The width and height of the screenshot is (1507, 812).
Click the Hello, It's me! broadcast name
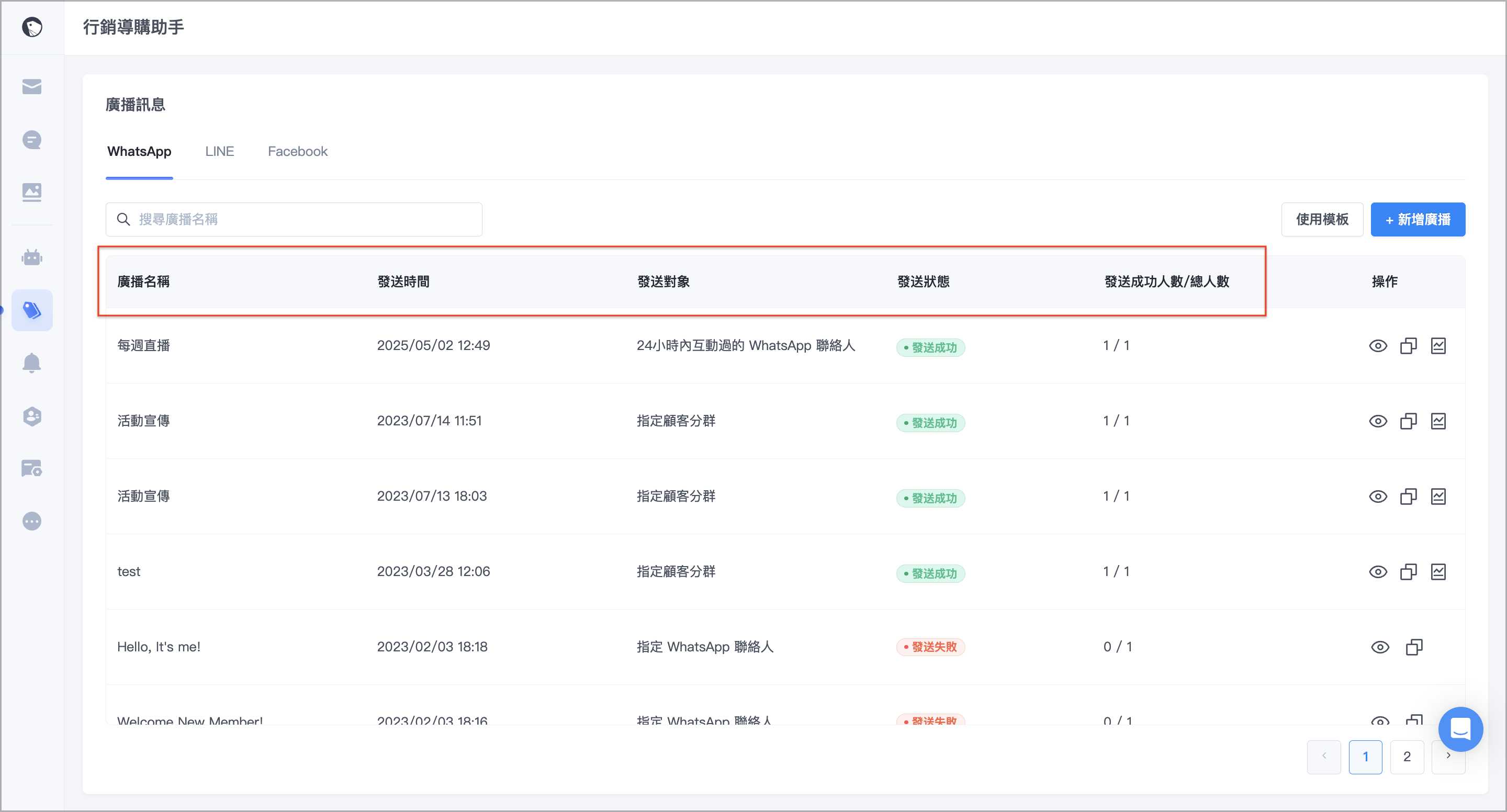click(x=159, y=647)
